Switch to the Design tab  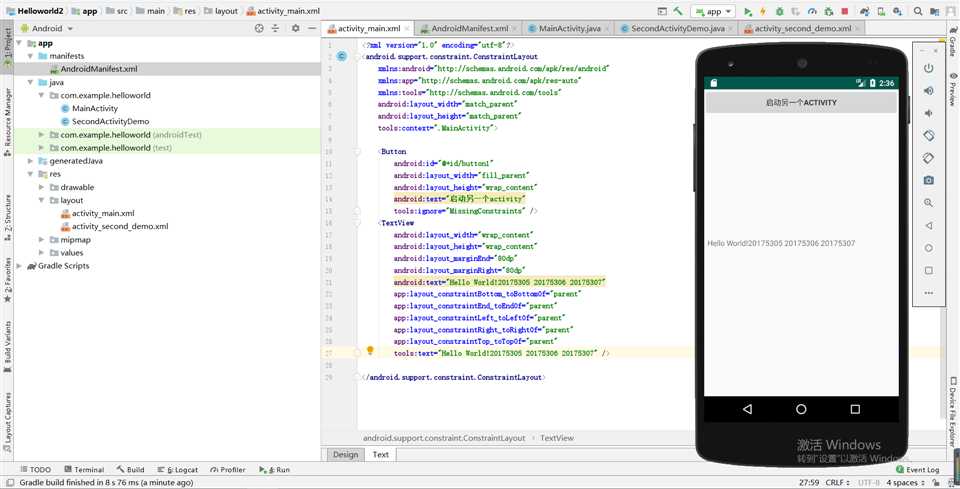pos(345,455)
